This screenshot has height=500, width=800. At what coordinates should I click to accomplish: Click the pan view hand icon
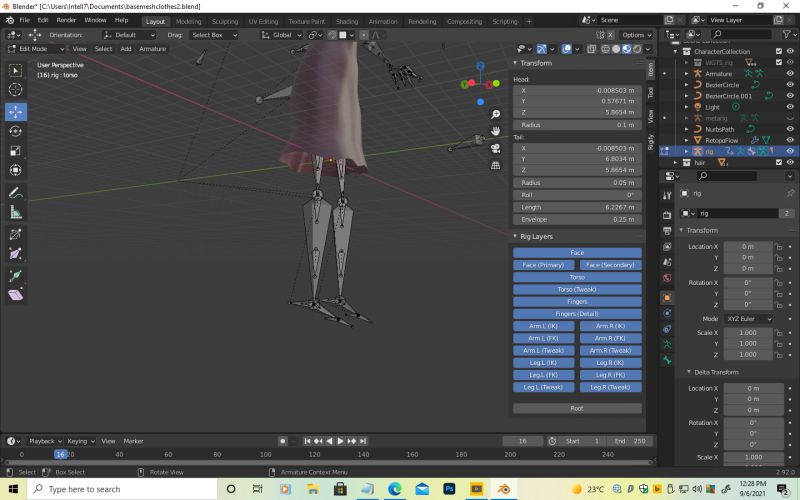495,131
